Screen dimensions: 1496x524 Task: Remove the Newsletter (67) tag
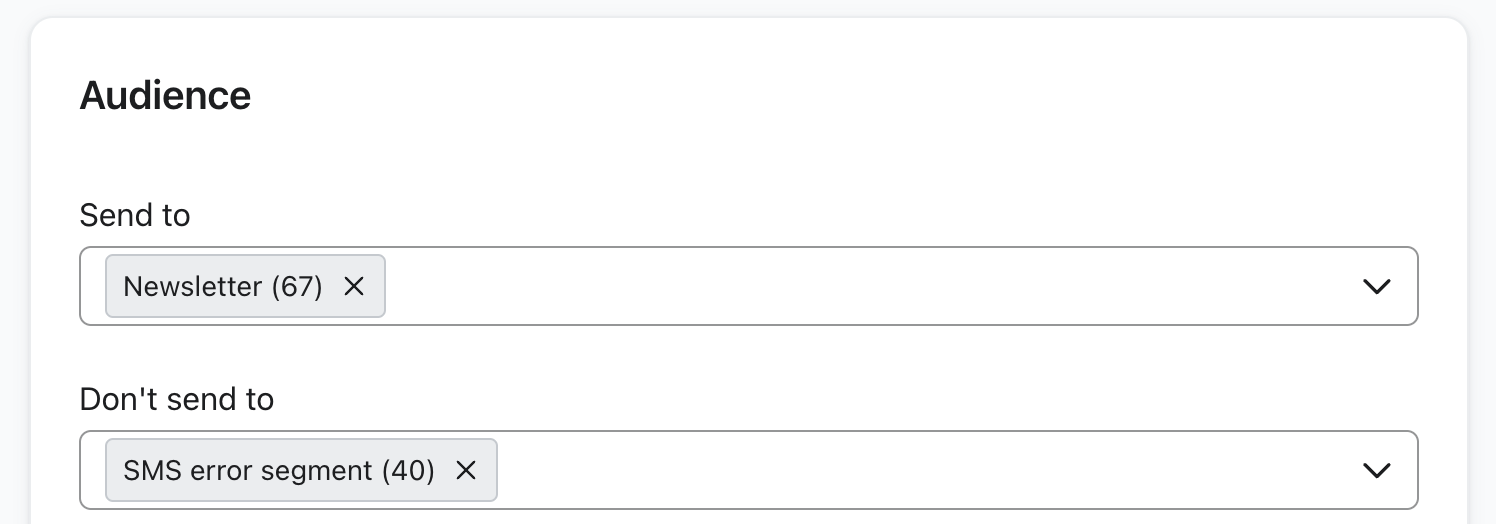[354, 287]
